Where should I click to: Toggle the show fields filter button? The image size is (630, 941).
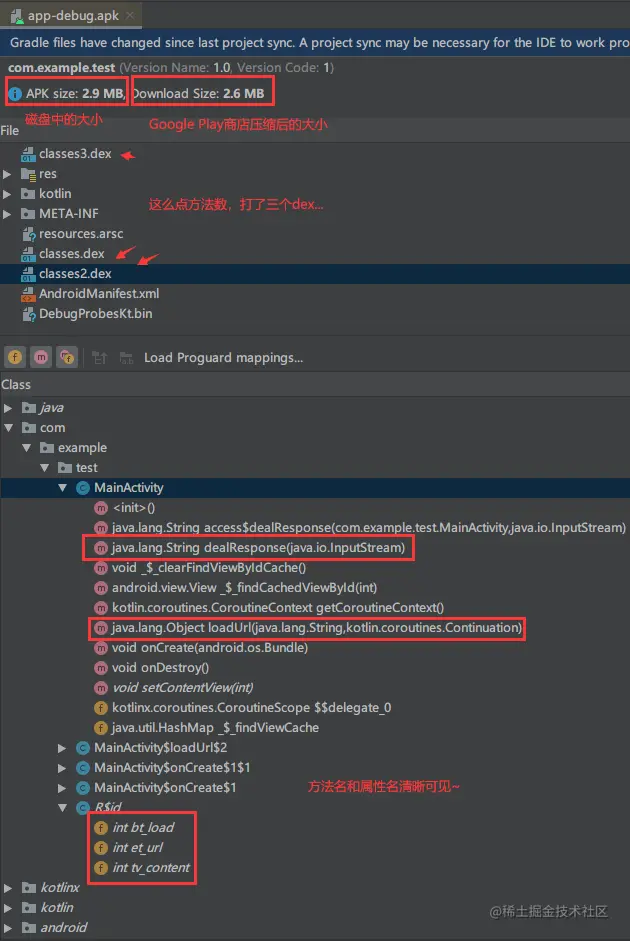click(x=15, y=358)
